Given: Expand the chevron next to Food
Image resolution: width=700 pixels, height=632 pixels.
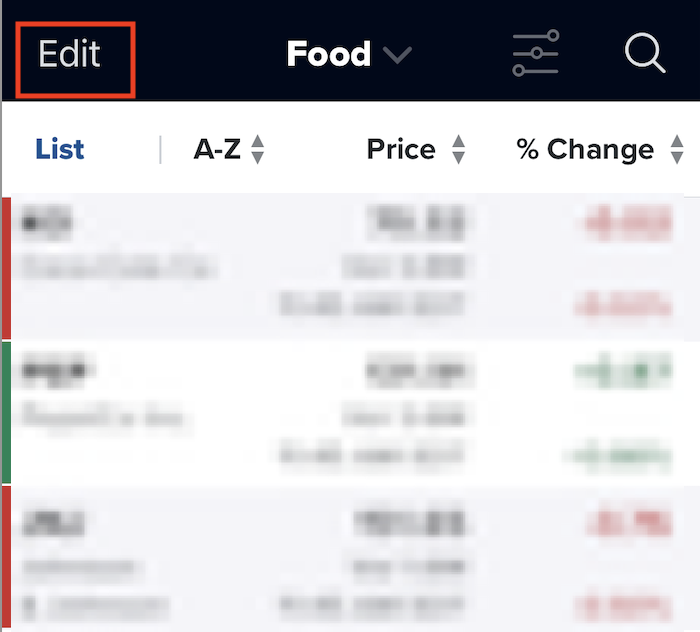Looking at the screenshot, I should 397,55.
